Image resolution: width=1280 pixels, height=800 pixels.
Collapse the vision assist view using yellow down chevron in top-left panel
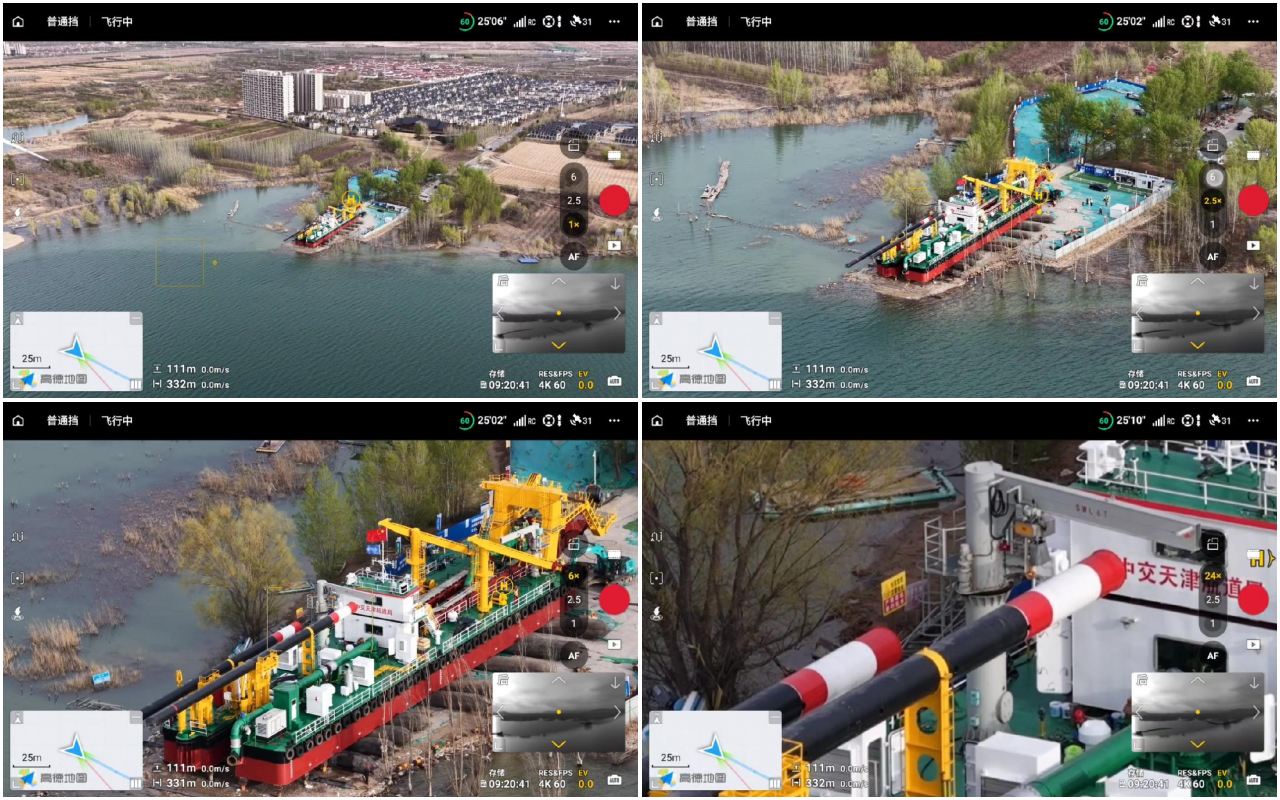point(558,344)
